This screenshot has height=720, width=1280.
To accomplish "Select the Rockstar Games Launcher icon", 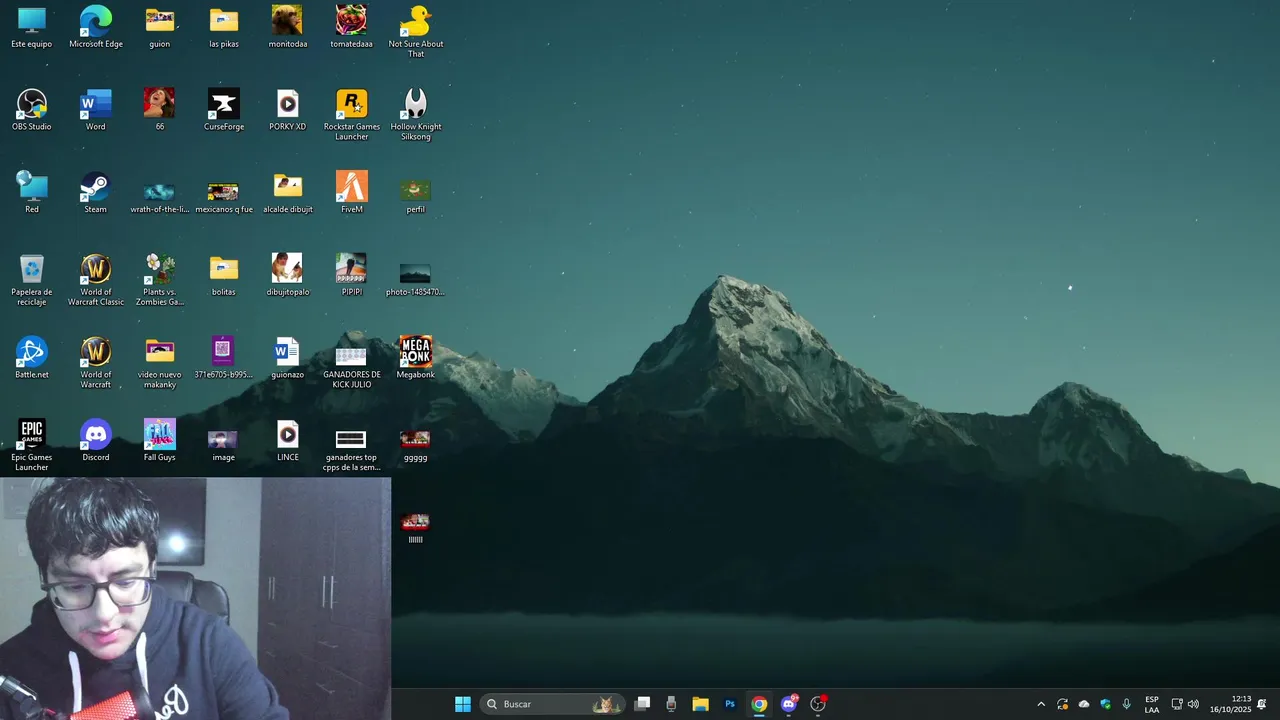I will coord(352,115).
